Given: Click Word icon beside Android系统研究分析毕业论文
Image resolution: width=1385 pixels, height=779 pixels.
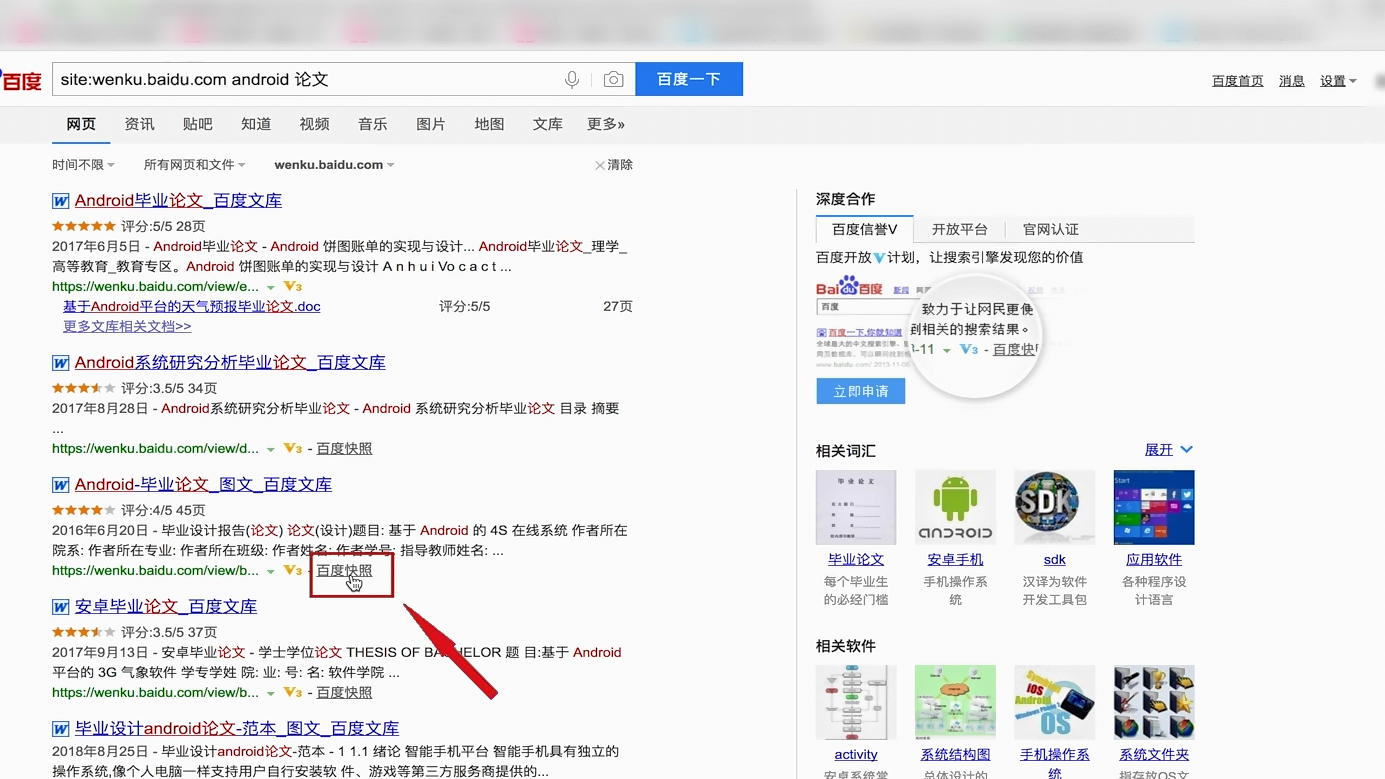Looking at the screenshot, I should (x=61, y=363).
